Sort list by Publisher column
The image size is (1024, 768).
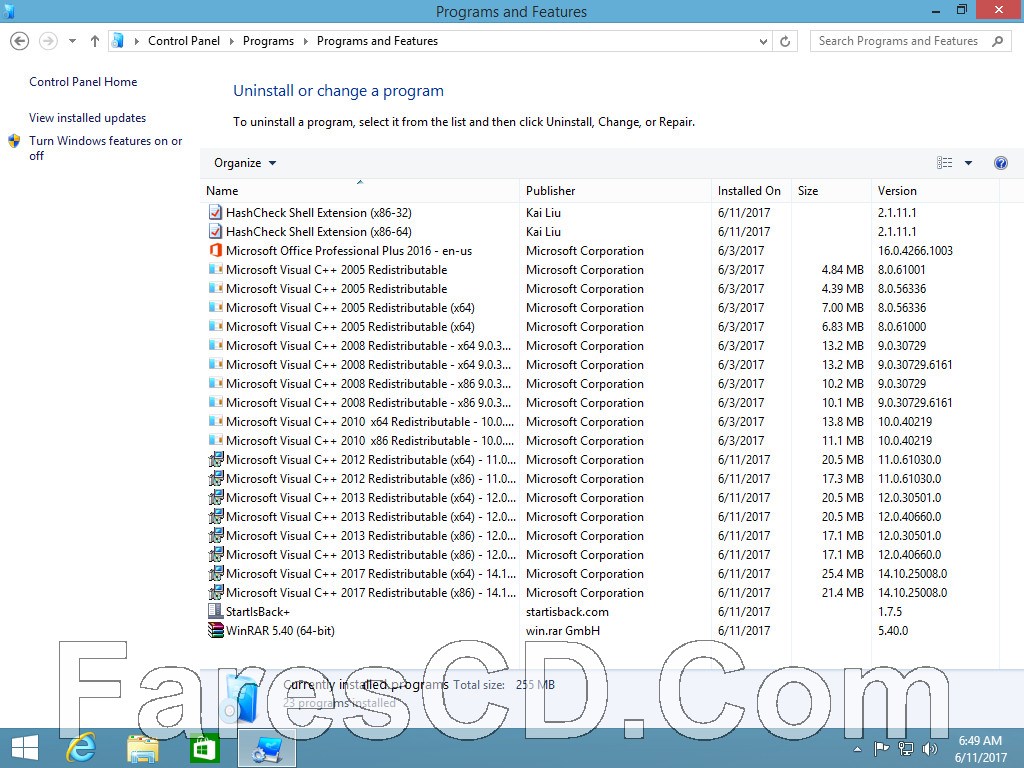[551, 191]
